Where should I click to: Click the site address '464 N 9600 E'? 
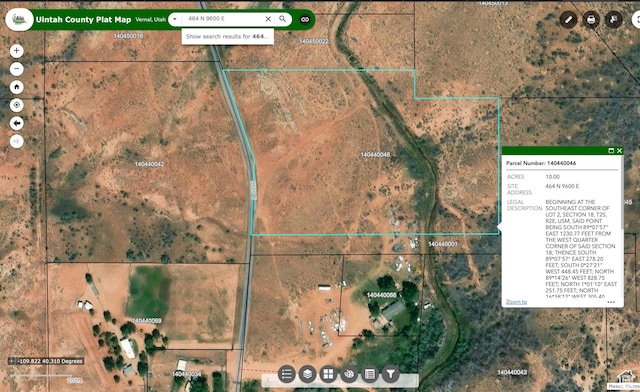562,186
